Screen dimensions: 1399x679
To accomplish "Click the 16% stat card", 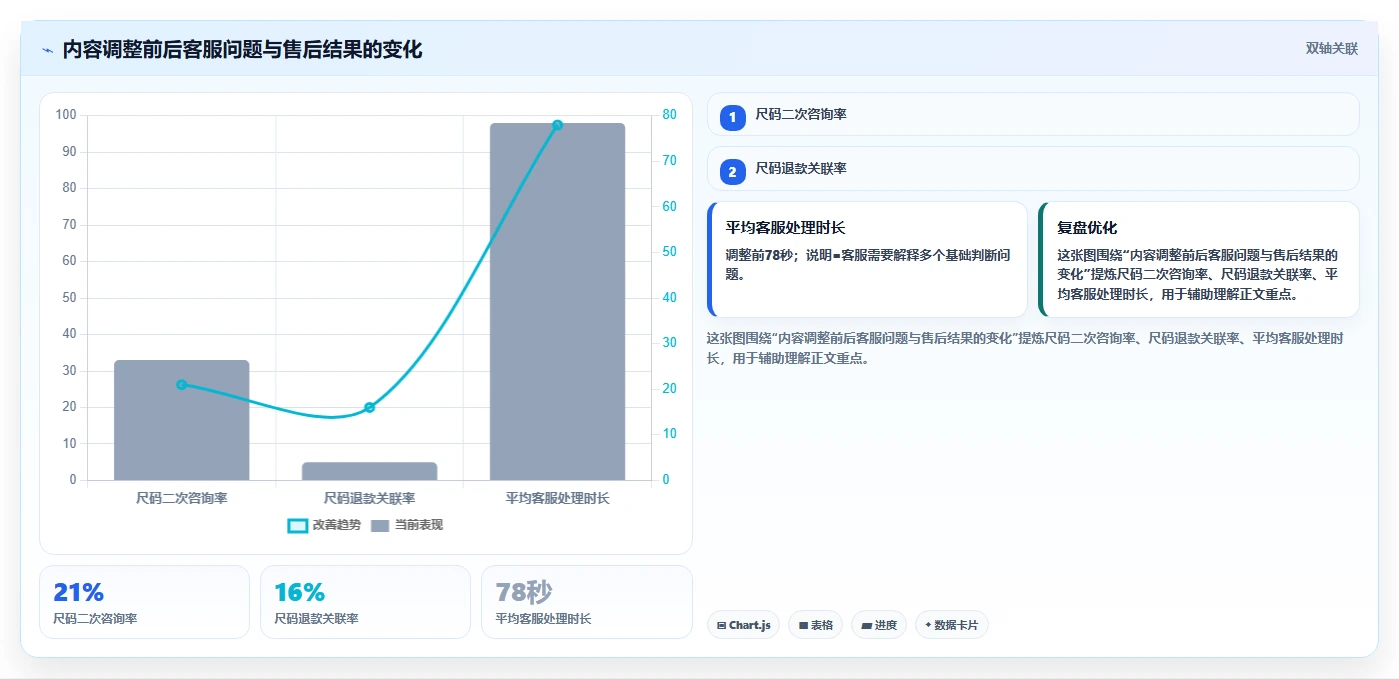I will 365,602.
